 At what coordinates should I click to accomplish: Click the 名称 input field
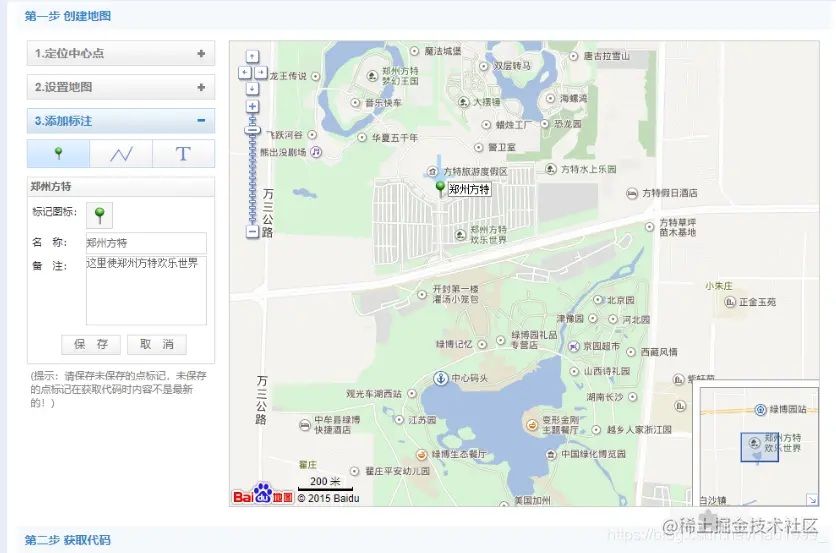coord(146,243)
